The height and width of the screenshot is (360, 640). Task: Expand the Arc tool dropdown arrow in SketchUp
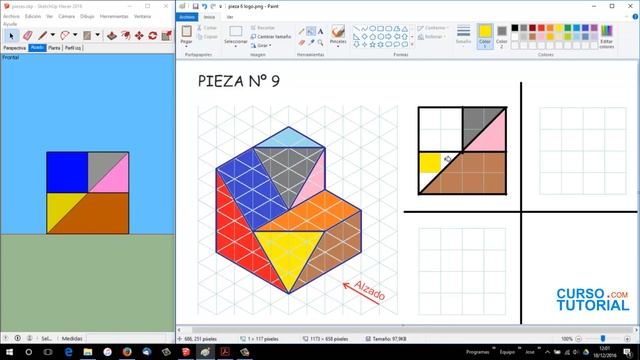click(x=75, y=36)
